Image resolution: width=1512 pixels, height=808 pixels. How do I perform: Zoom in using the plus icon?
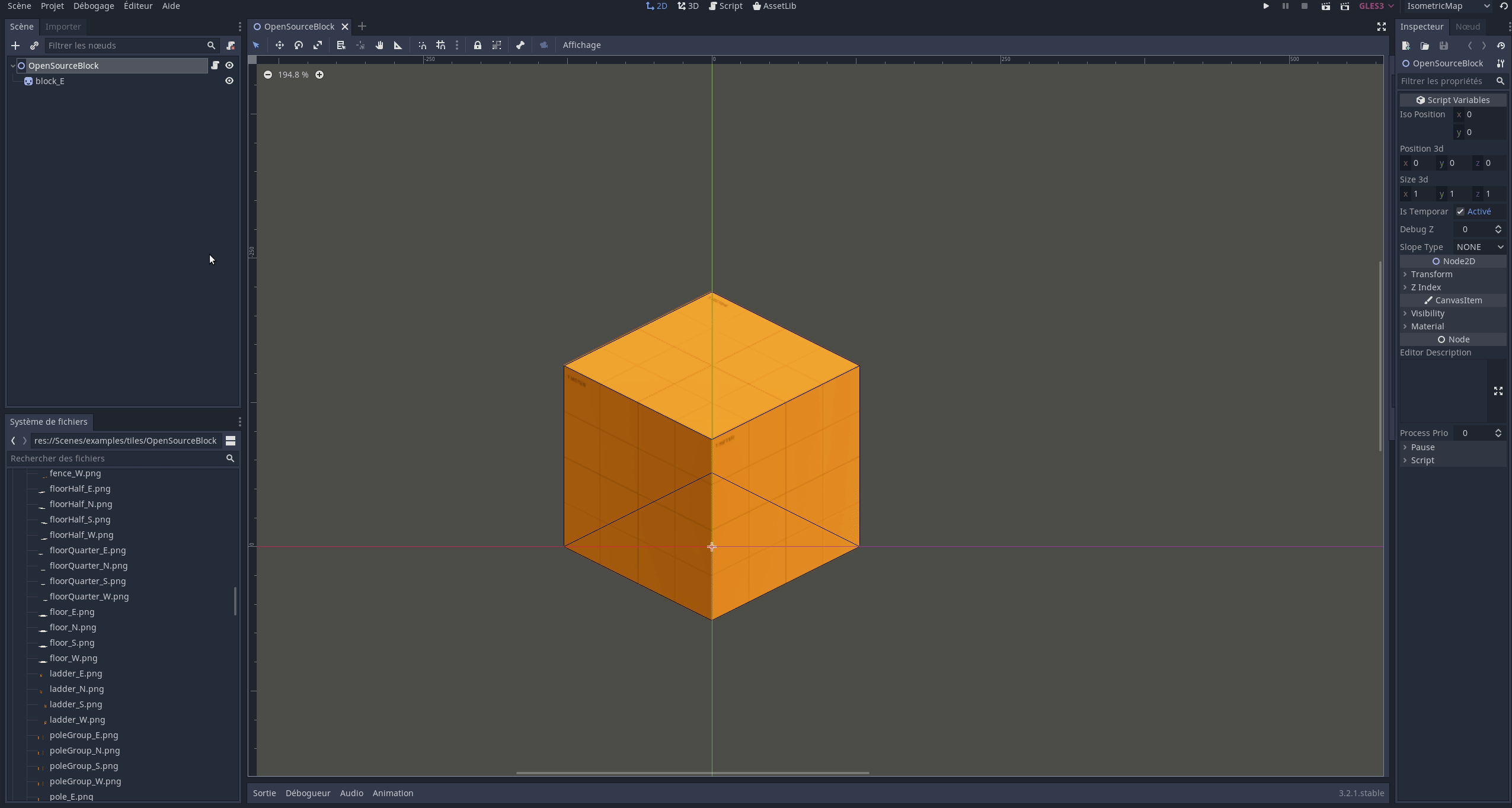pyautogui.click(x=319, y=75)
